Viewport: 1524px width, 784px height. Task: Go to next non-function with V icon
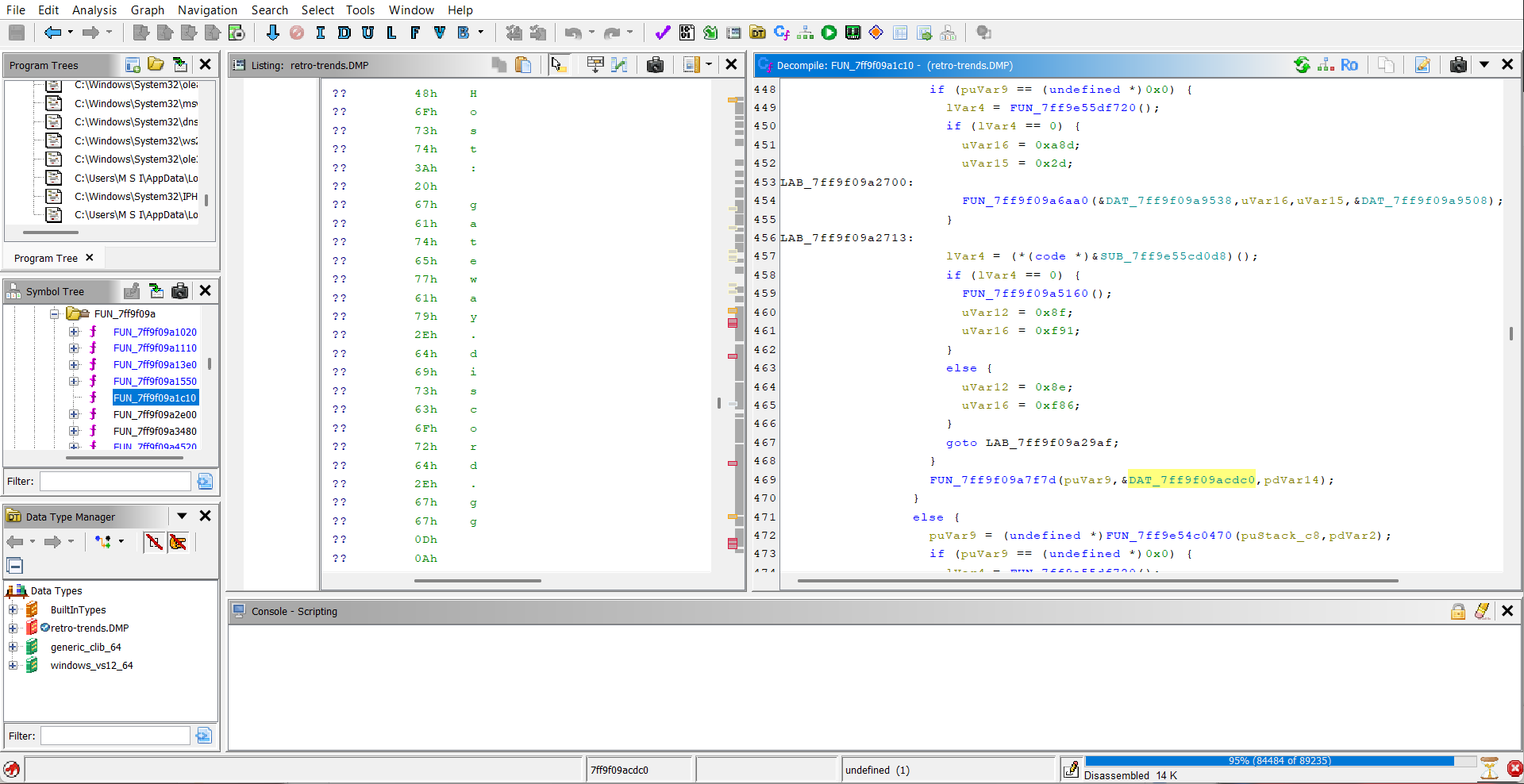click(440, 33)
